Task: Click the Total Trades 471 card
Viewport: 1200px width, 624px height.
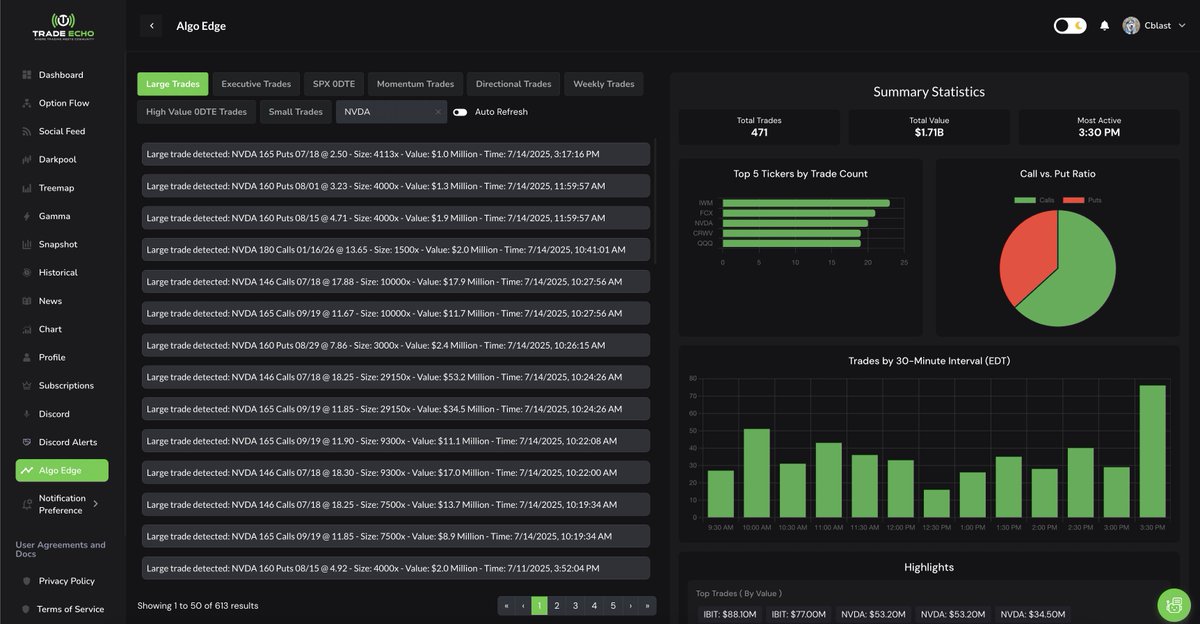Action: pos(759,127)
